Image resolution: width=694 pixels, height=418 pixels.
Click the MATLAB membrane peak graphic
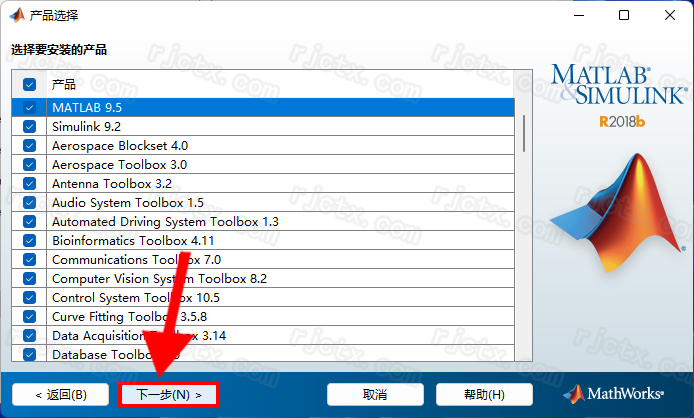click(x=618, y=213)
